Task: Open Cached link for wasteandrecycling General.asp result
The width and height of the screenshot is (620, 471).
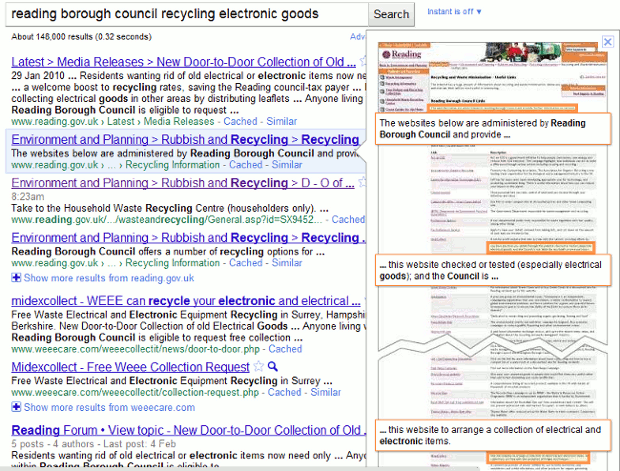Action: tap(348, 219)
